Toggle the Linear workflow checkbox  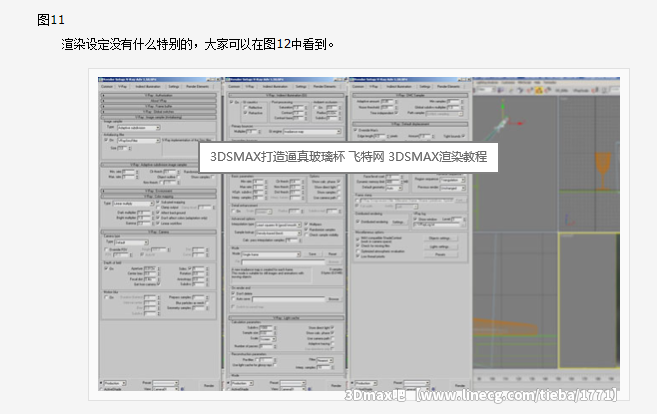[158, 223]
